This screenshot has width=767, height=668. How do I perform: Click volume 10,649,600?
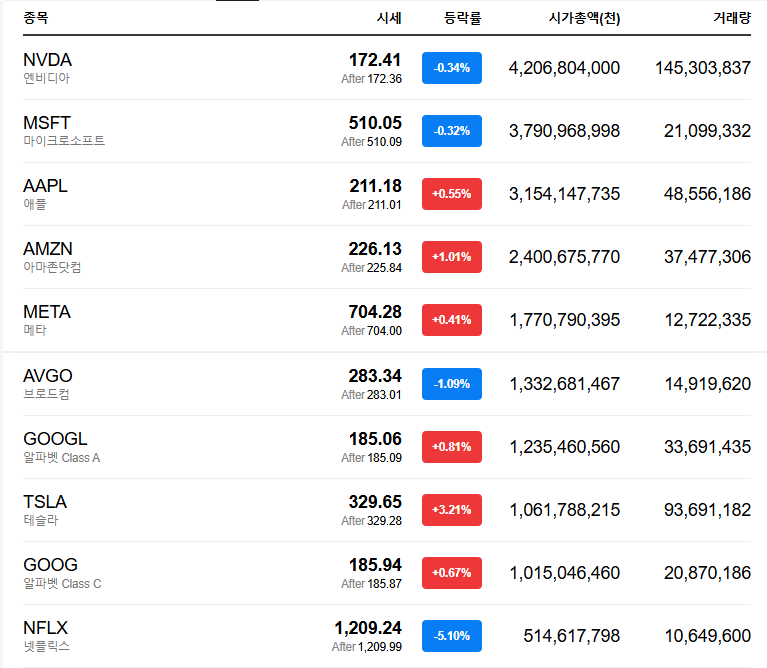[x=708, y=636]
